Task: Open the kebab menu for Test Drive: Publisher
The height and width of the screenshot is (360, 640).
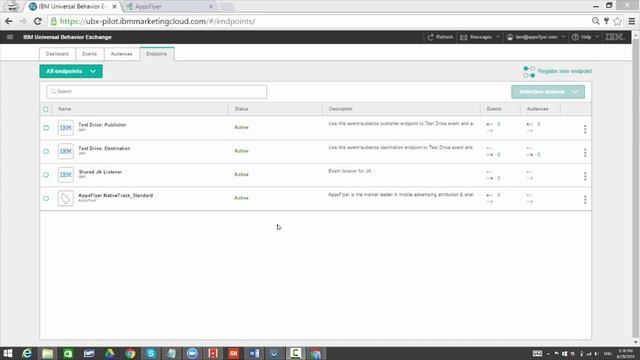Action: point(585,129)
